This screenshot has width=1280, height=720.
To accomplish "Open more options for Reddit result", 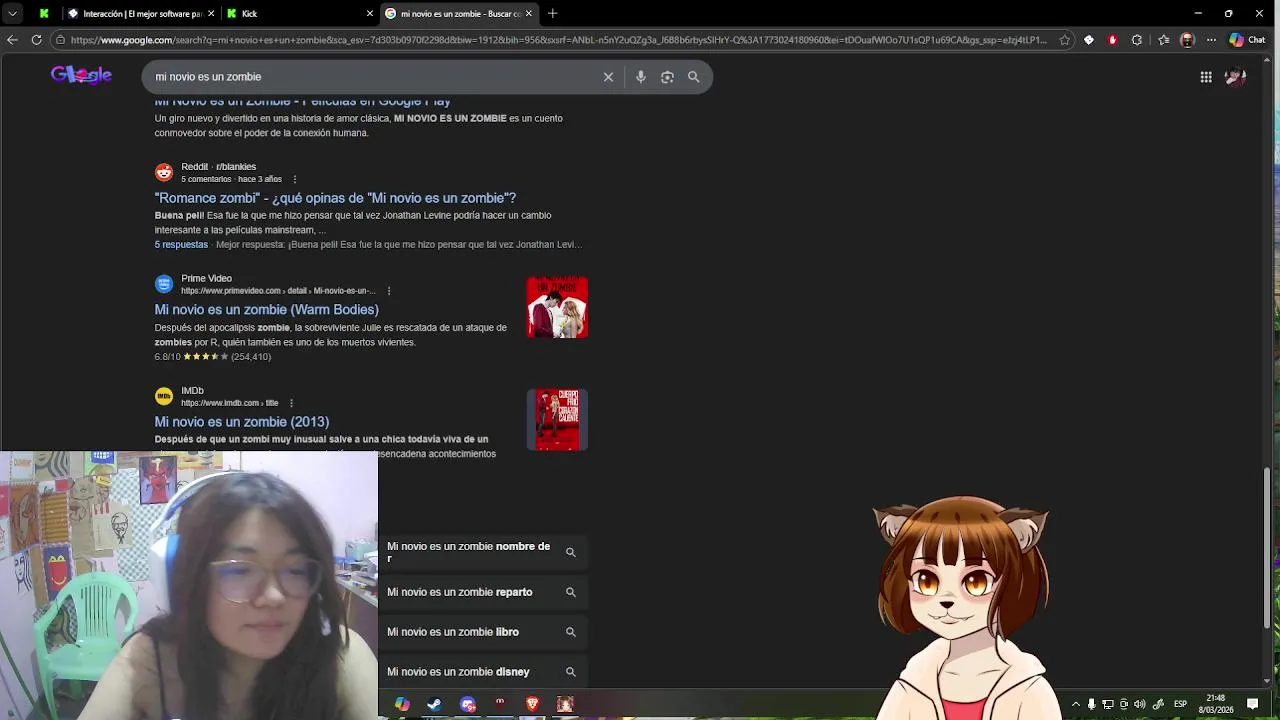I will [x=294, y=179].
